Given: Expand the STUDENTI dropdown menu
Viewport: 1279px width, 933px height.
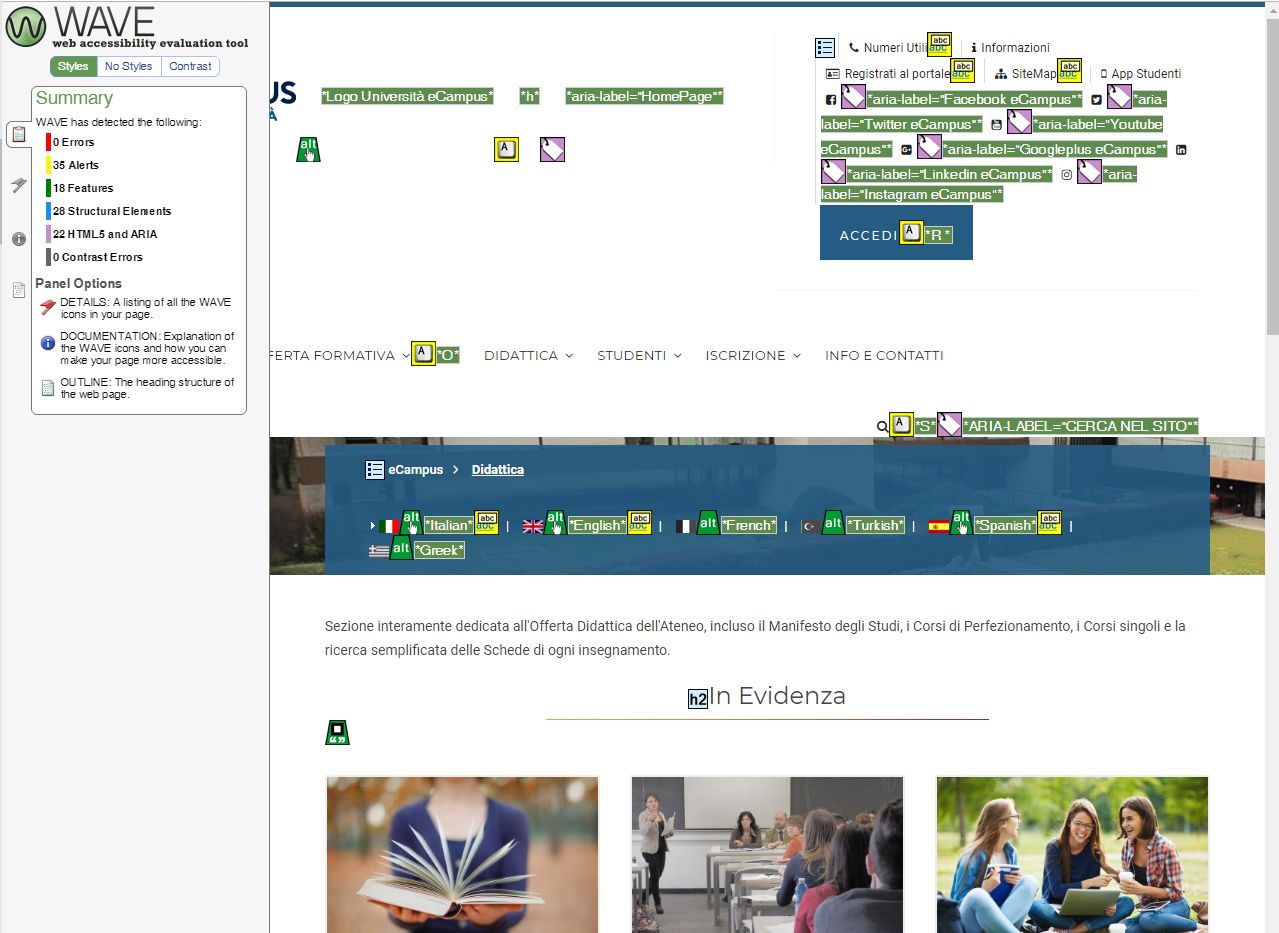Looking at the screenshot, I should 639,355.
